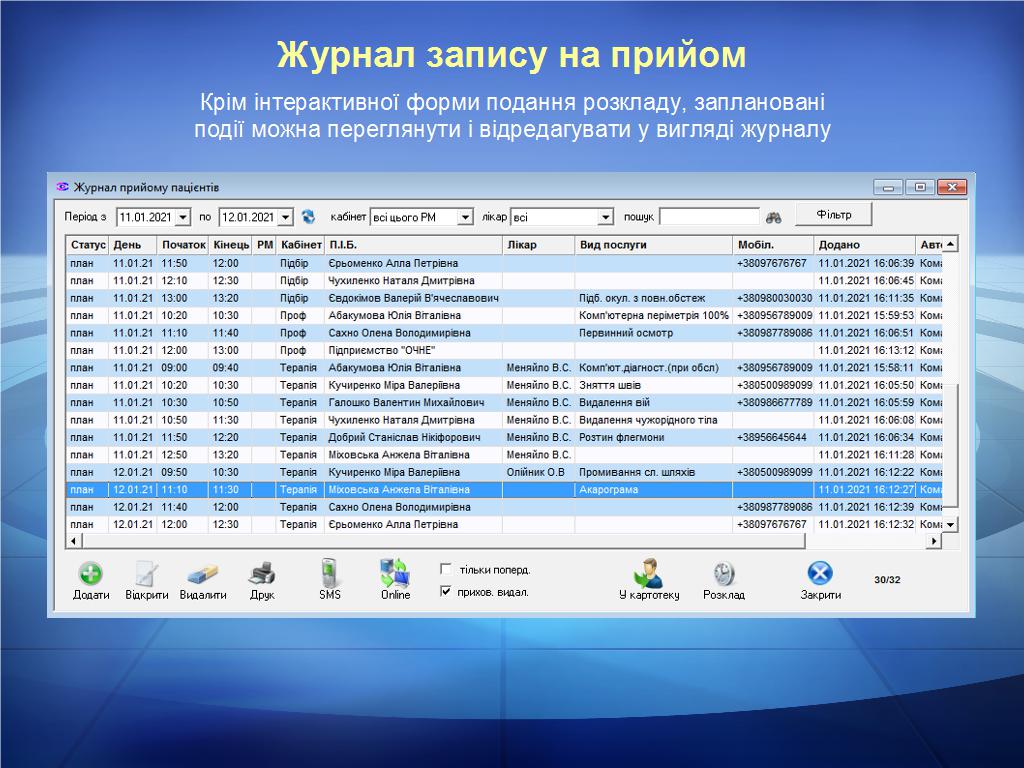The image size is (1024, 768).
Task: Click the green Додати (Add) icon
Action: click(x=91, y=574)
